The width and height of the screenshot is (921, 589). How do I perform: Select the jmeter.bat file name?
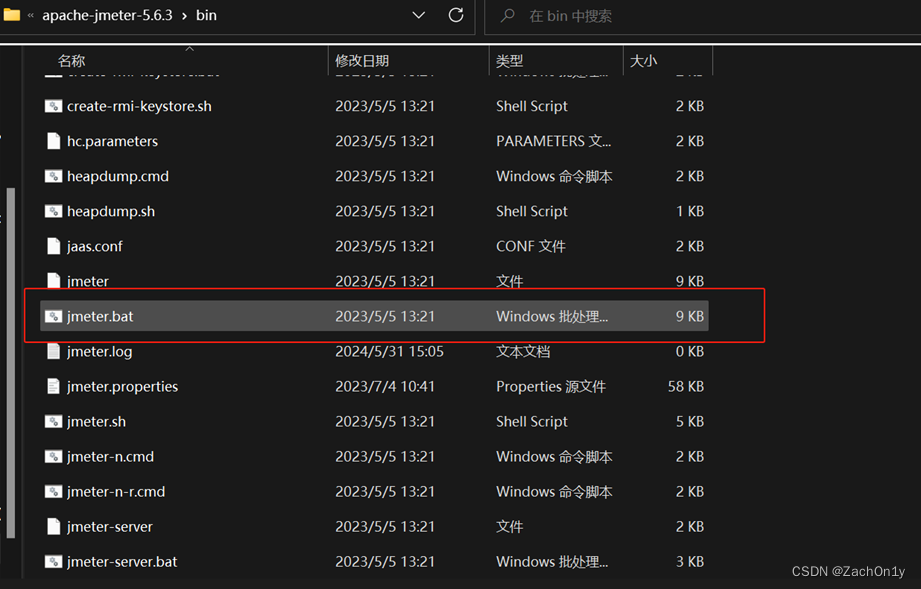pos(100,317)
